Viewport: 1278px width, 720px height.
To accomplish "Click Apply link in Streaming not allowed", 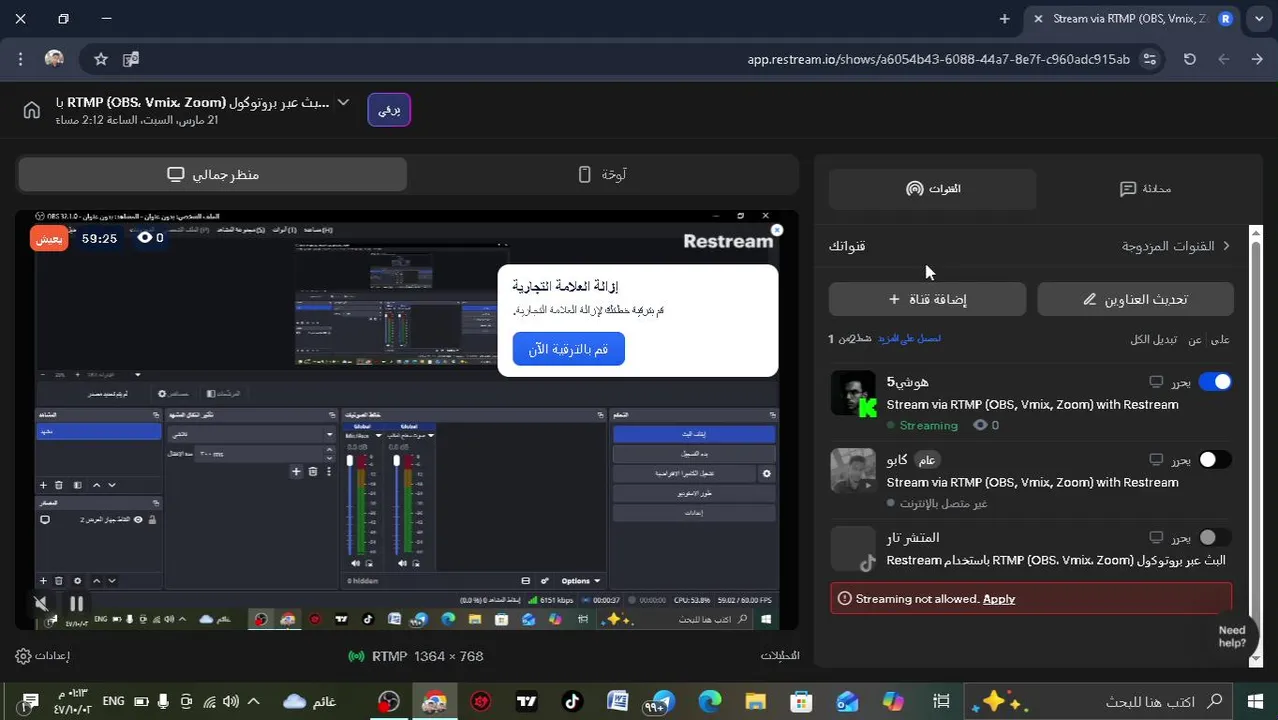I will click(x=999, y=599).
